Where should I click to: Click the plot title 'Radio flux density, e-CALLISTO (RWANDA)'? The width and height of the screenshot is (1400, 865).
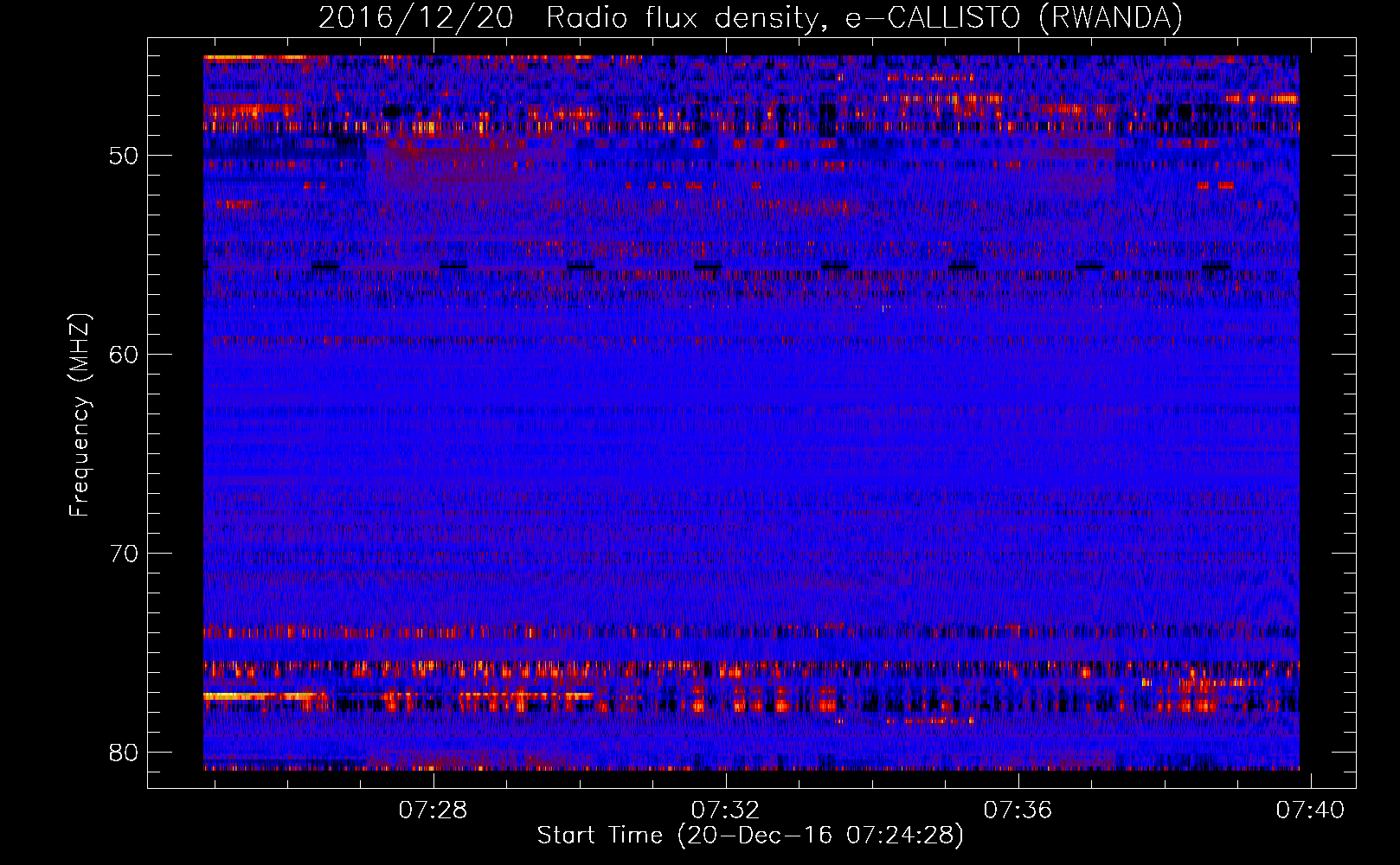864,17
